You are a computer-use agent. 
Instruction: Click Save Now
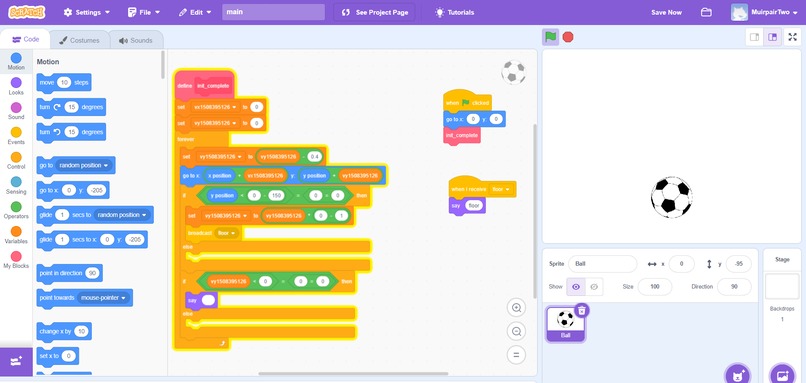pos(666,12)
